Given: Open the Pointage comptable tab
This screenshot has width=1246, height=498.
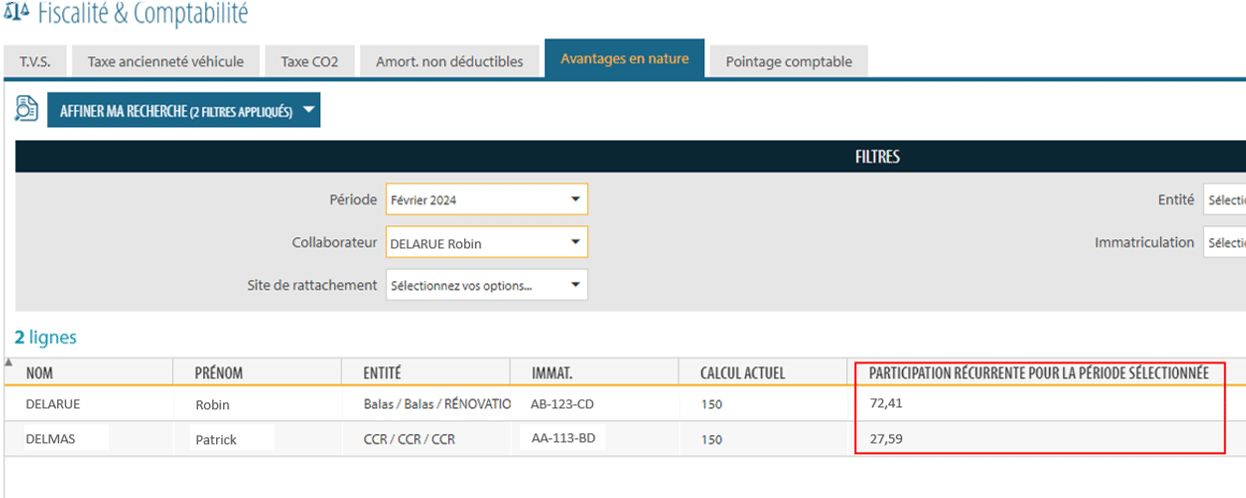Looking at the screenshot, I should click(788, 62).
